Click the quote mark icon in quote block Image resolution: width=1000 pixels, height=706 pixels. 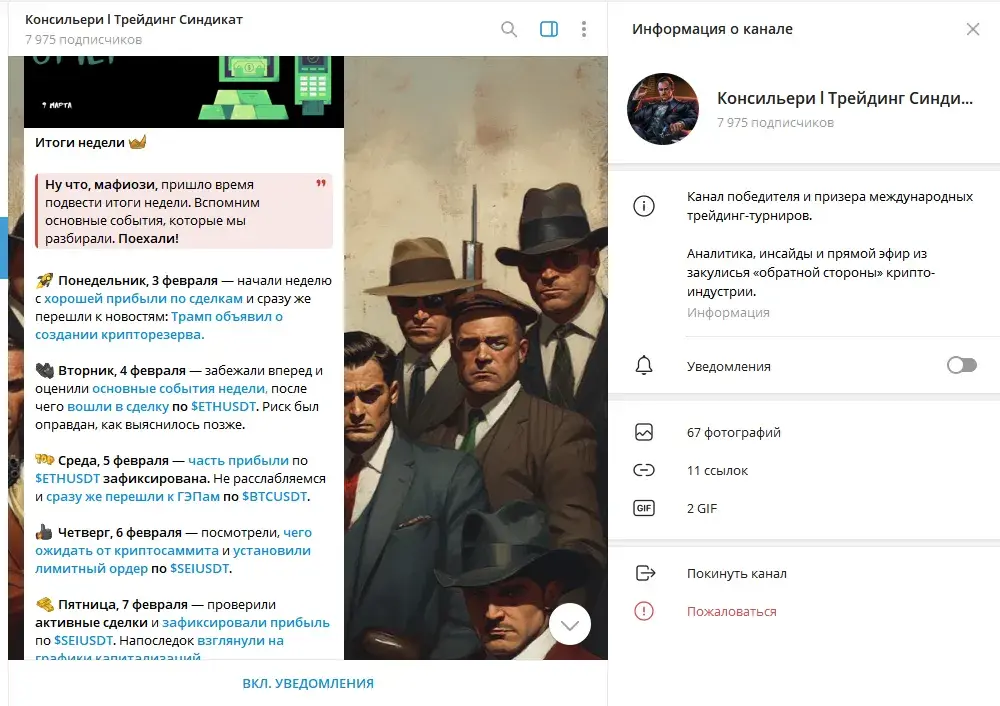pos(321,183)
